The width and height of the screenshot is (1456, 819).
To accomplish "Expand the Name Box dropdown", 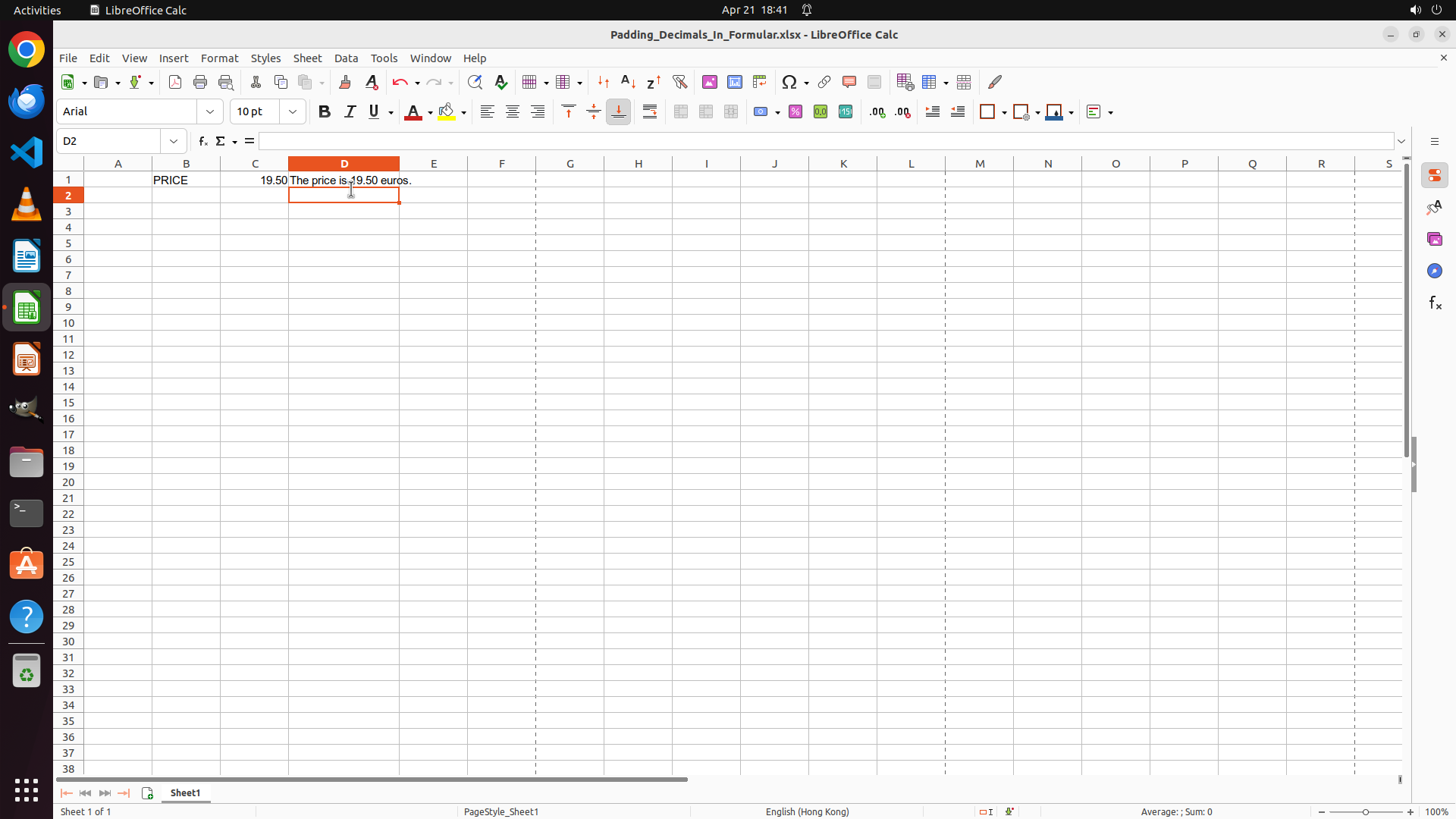I will coord(174,141).
